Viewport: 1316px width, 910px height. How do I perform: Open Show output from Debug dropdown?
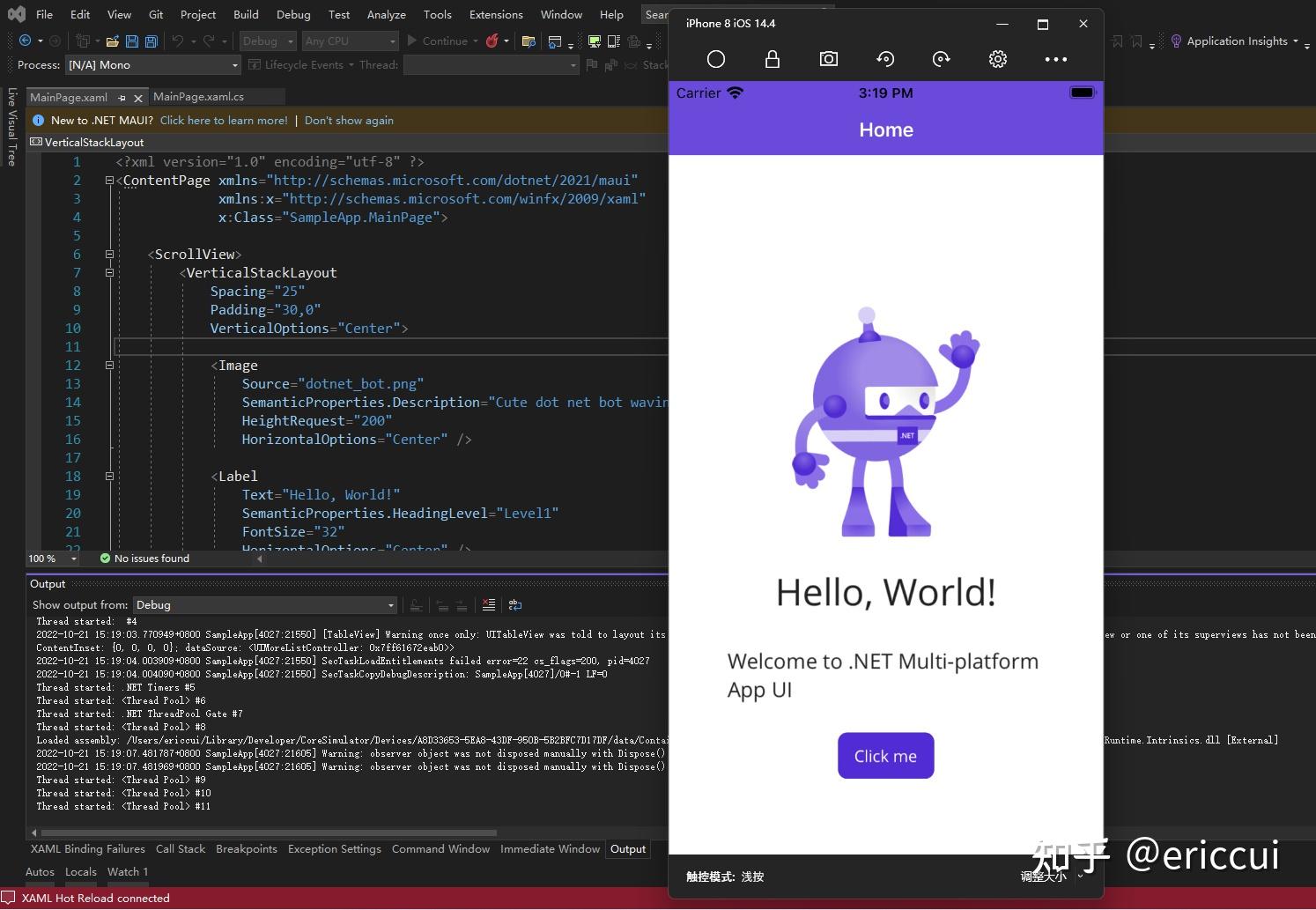point(265,605)
